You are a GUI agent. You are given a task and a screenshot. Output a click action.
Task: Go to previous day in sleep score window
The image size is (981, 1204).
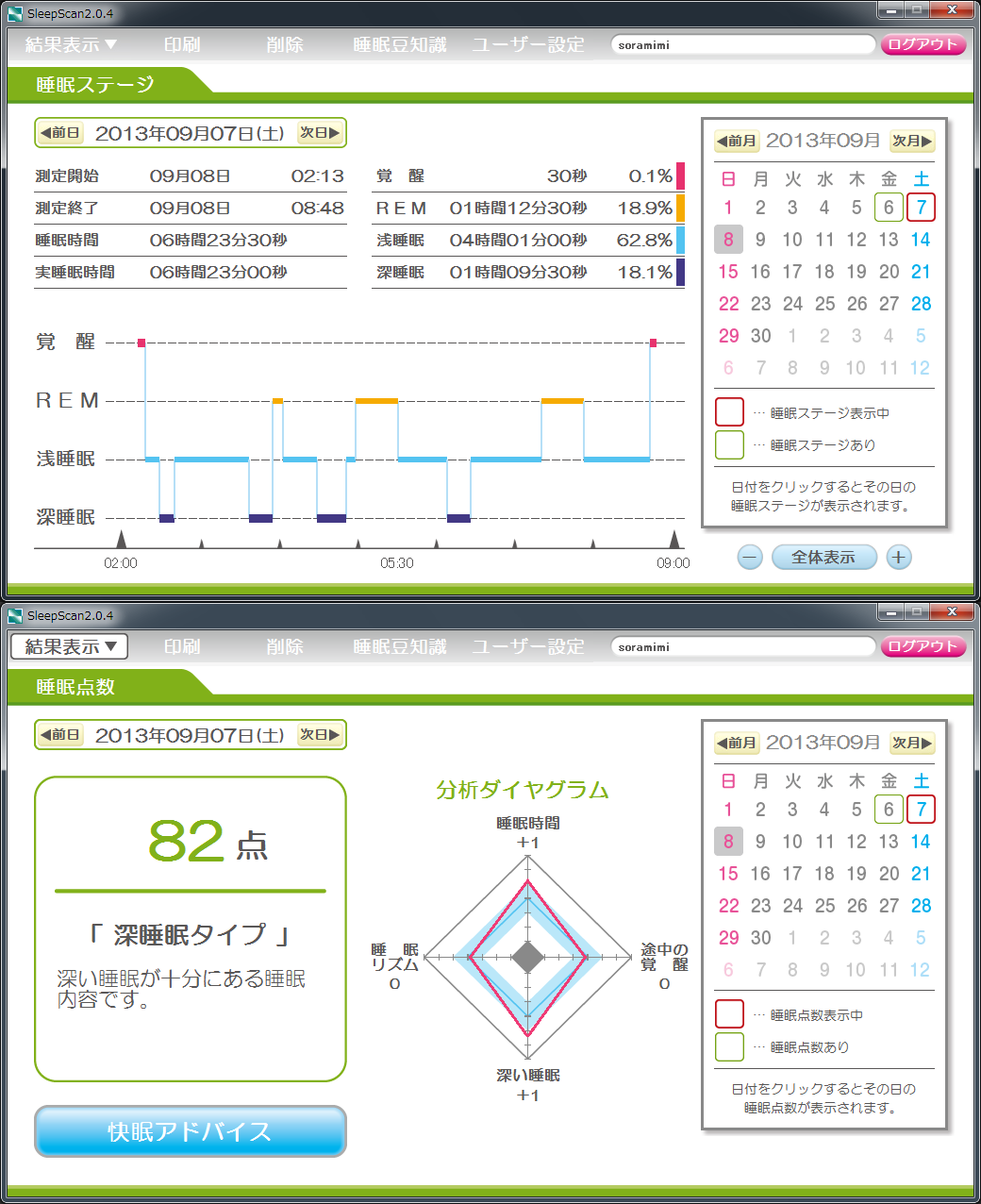coord(60,735)
